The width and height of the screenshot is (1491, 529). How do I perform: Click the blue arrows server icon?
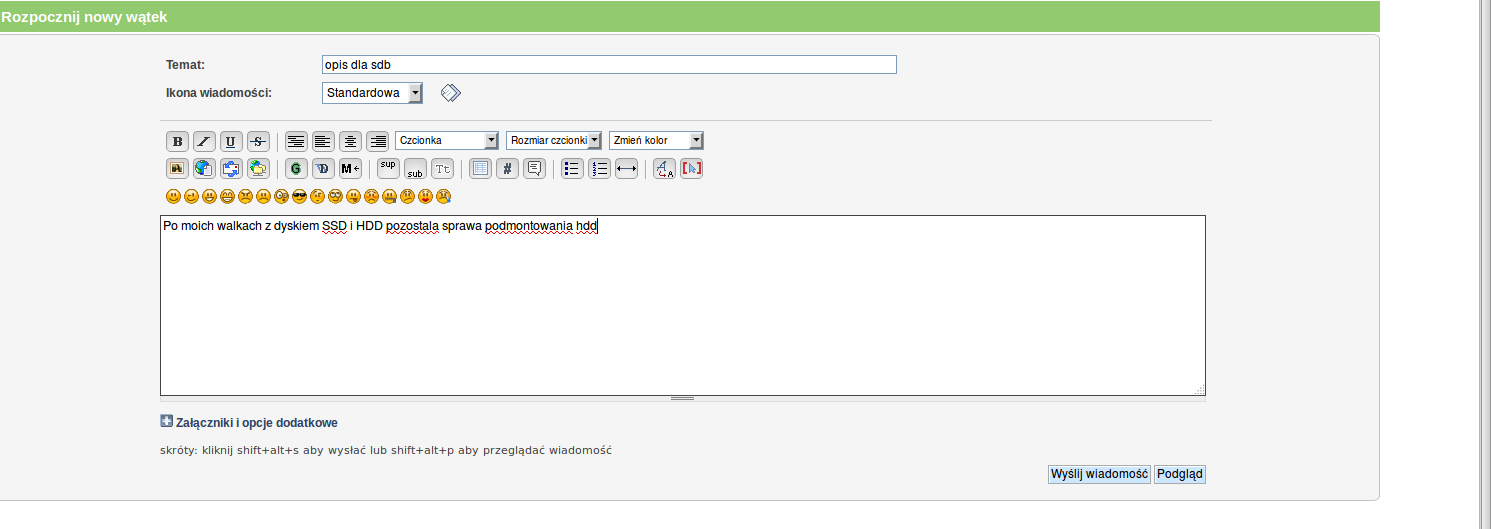(231, 169)
